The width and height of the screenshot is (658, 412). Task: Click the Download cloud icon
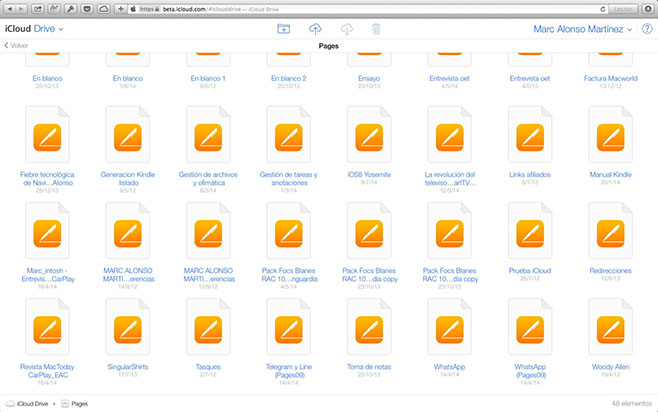[346, 30]
